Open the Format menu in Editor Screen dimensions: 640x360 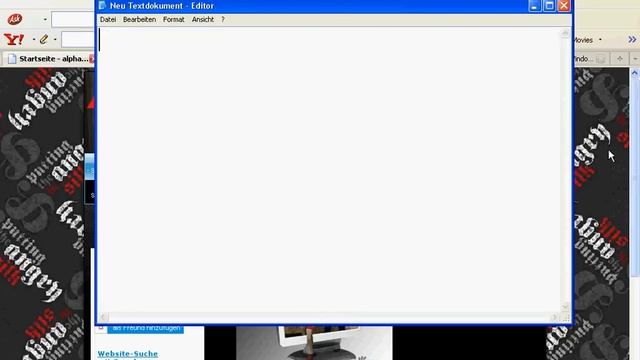[173, 20]
